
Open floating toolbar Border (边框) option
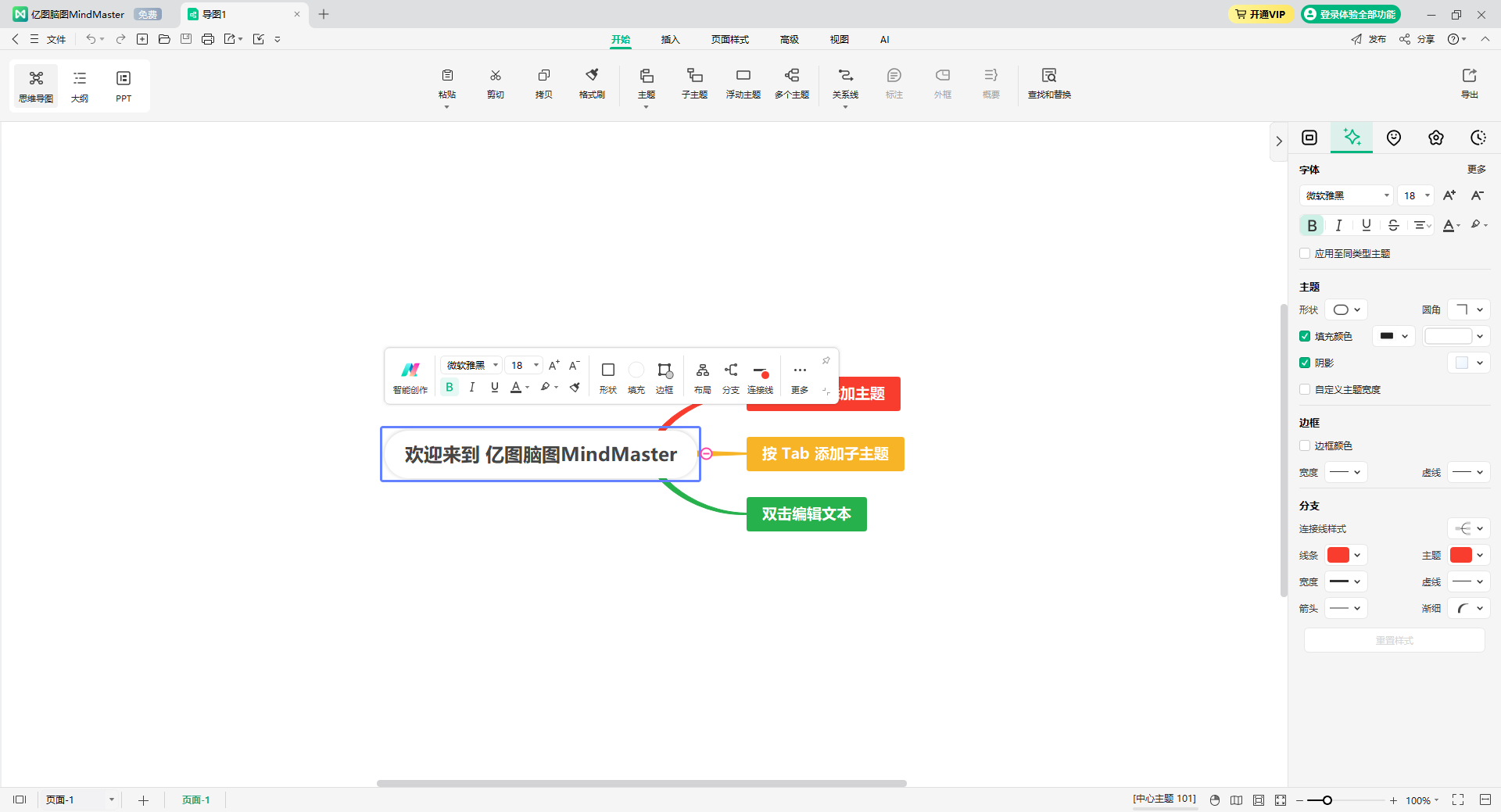pos(665,377)
